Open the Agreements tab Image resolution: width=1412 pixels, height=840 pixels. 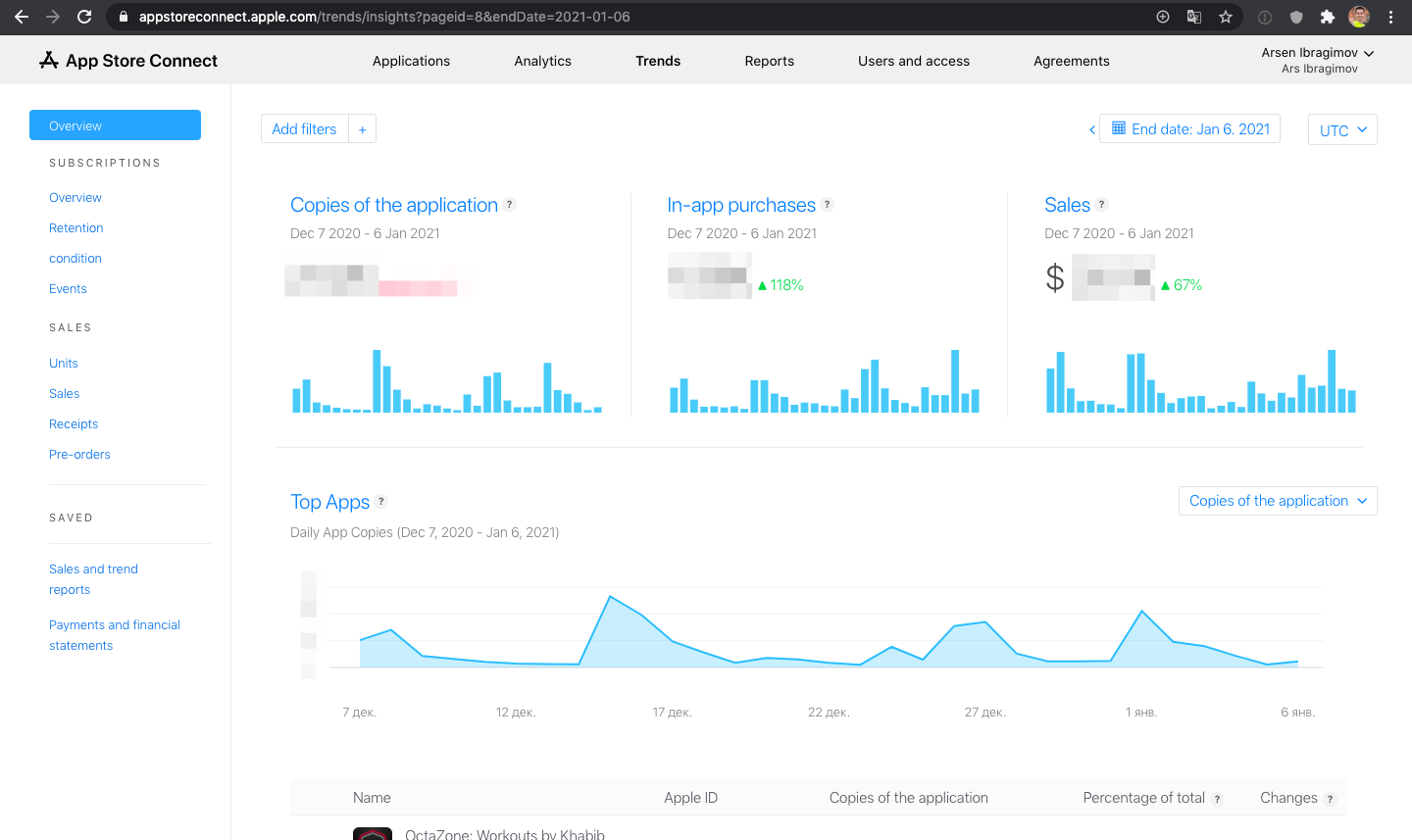tap(1072, 61)
